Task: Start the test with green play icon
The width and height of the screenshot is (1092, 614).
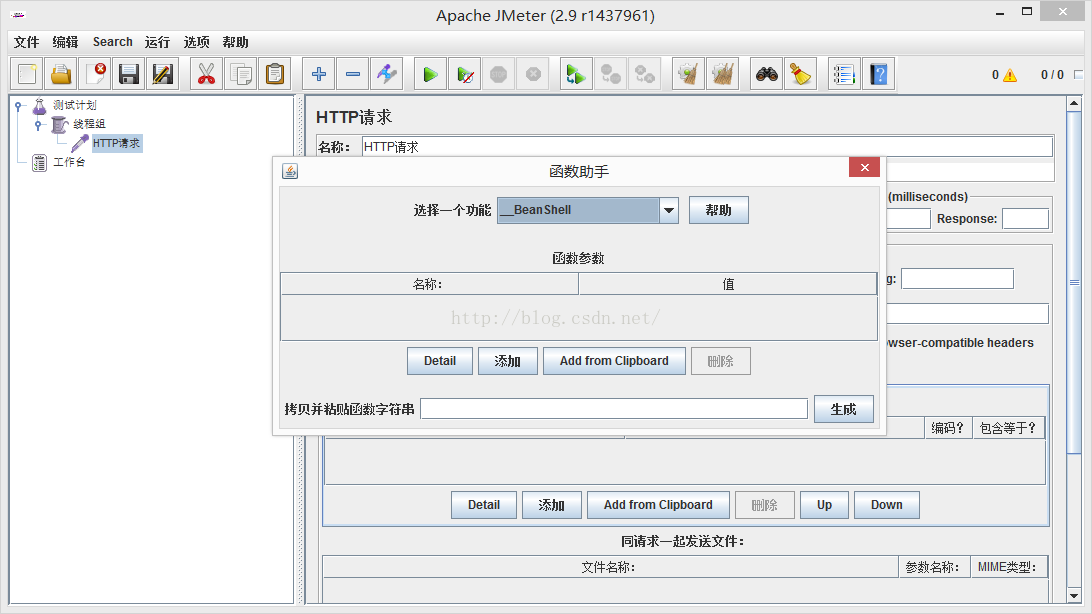Action: [430, 74]
